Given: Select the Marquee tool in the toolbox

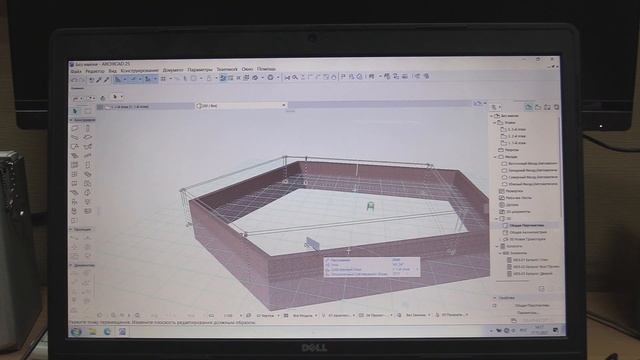Looking at the screenshot, I should click(88, 111).
